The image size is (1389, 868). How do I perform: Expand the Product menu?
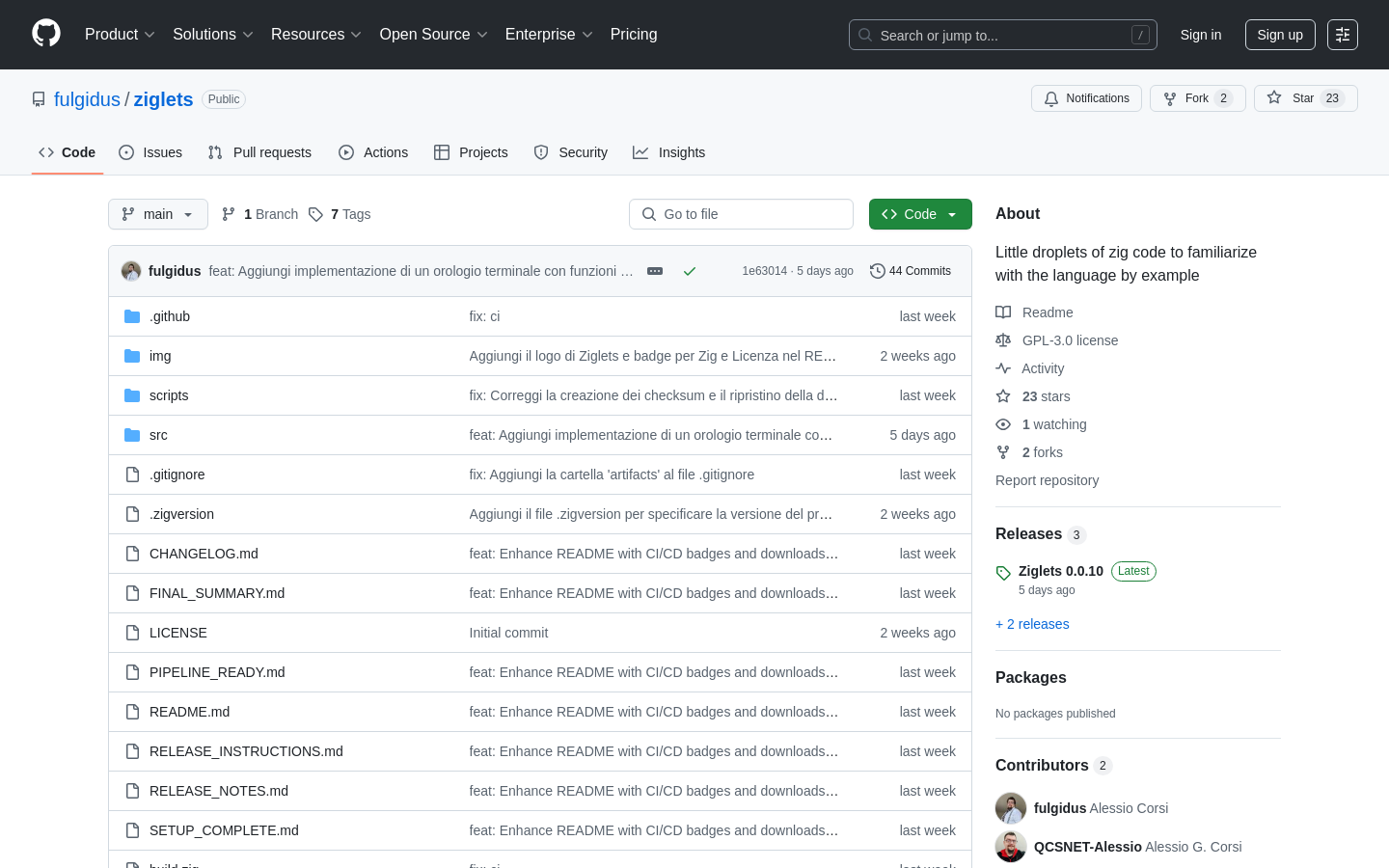pos(120,35)
